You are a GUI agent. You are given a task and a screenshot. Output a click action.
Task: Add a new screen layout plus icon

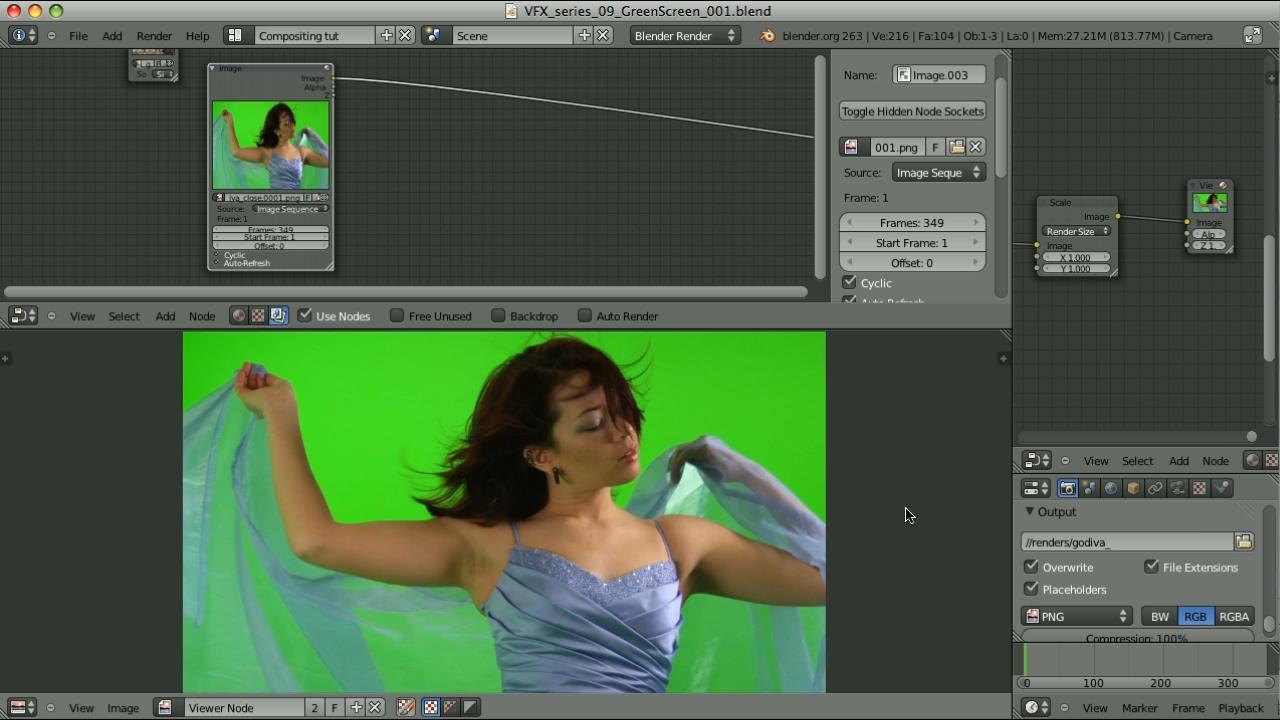tap(386, 35)
